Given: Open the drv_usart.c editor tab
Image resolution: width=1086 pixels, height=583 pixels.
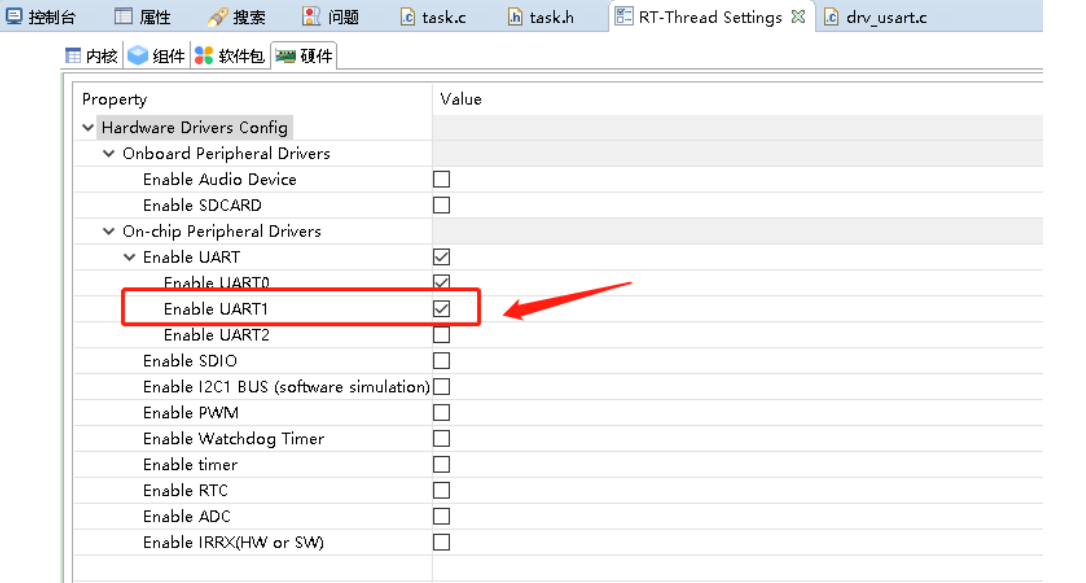Looking at the screenshot, I should tap(875, 17).
